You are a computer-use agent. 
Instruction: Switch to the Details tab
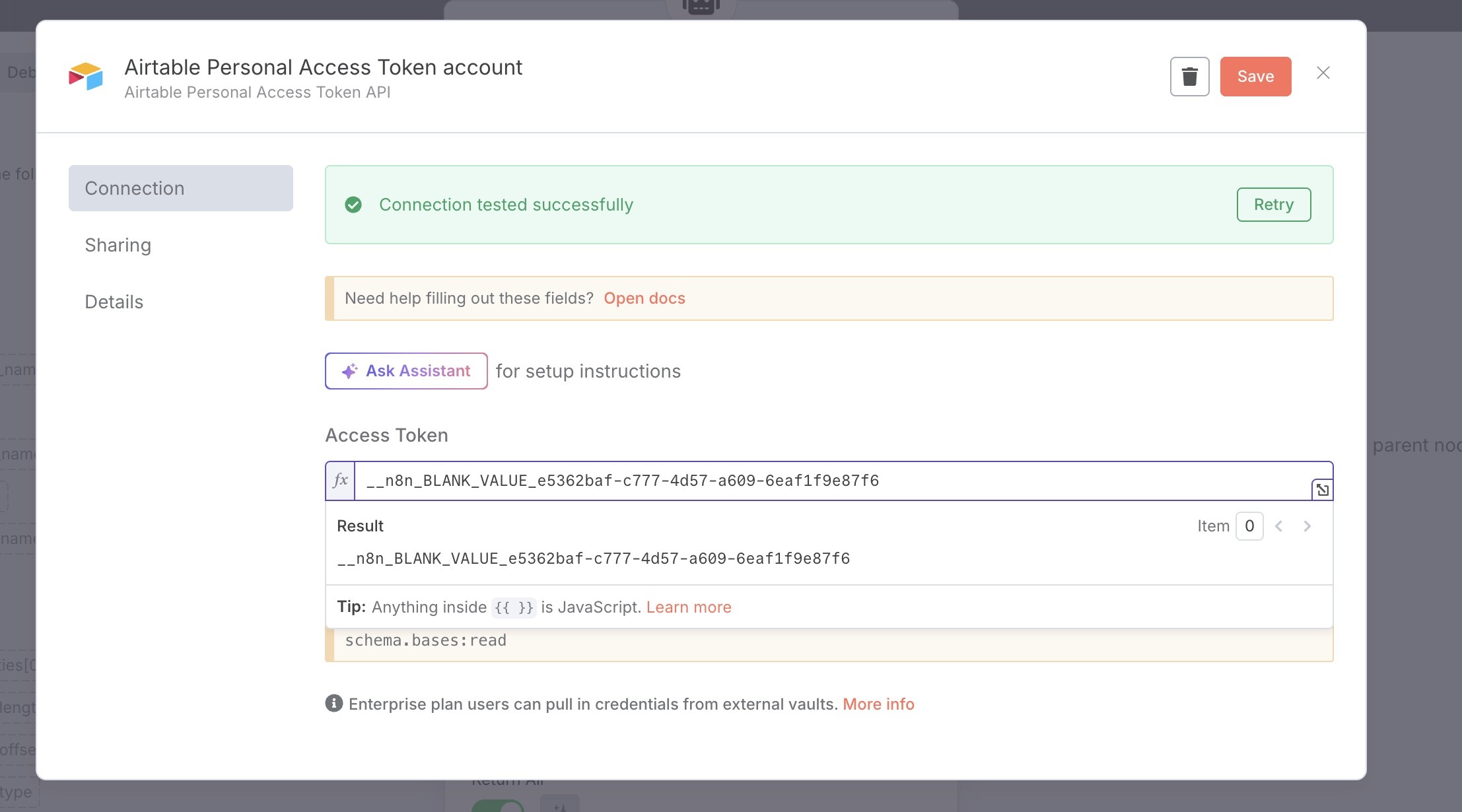coord(114,302)
